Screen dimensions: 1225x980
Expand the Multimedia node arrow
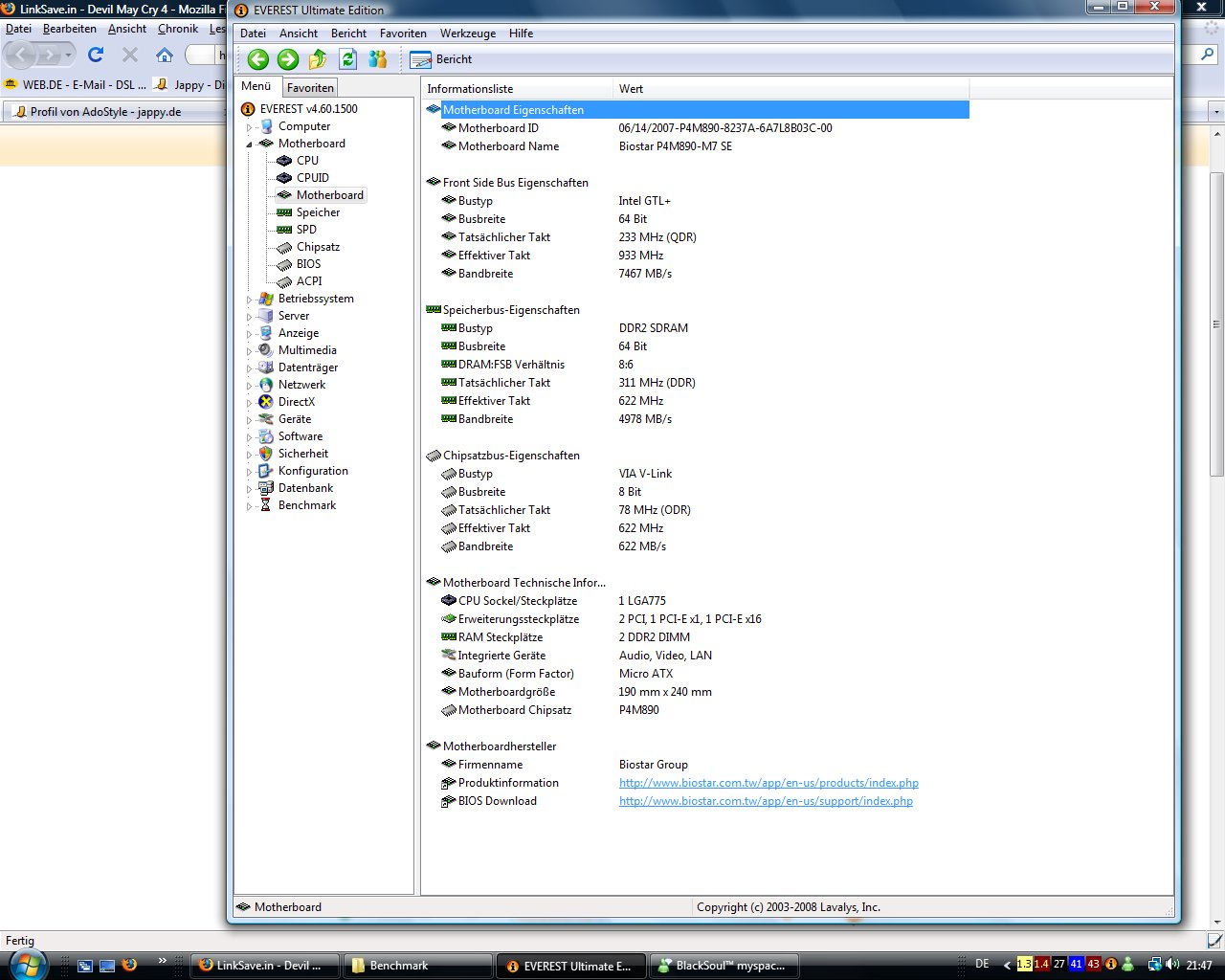pyautogui.click(x=250, y=350)
